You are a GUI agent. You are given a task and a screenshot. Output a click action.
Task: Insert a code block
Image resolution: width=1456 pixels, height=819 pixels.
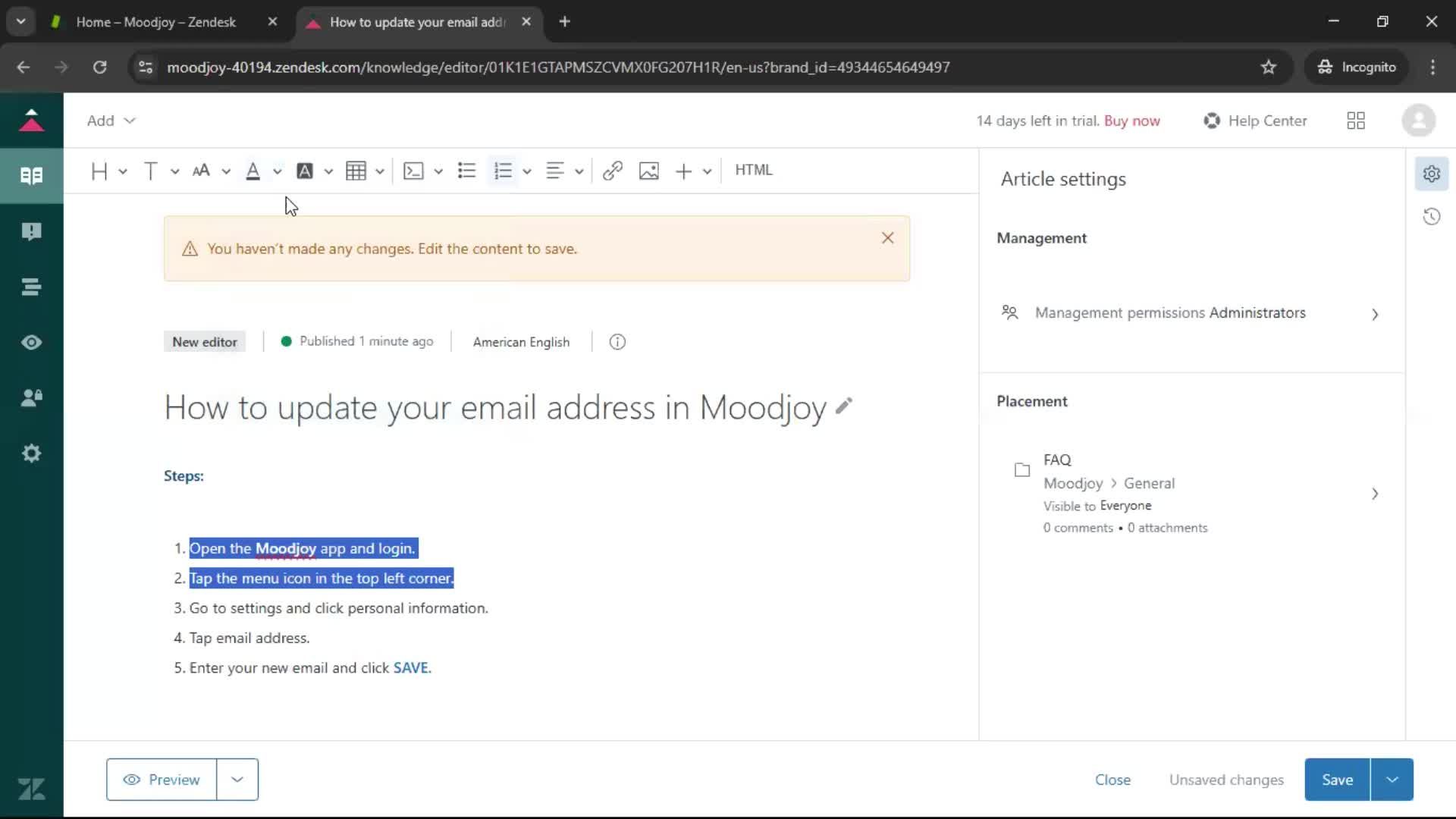coord(413,171)
